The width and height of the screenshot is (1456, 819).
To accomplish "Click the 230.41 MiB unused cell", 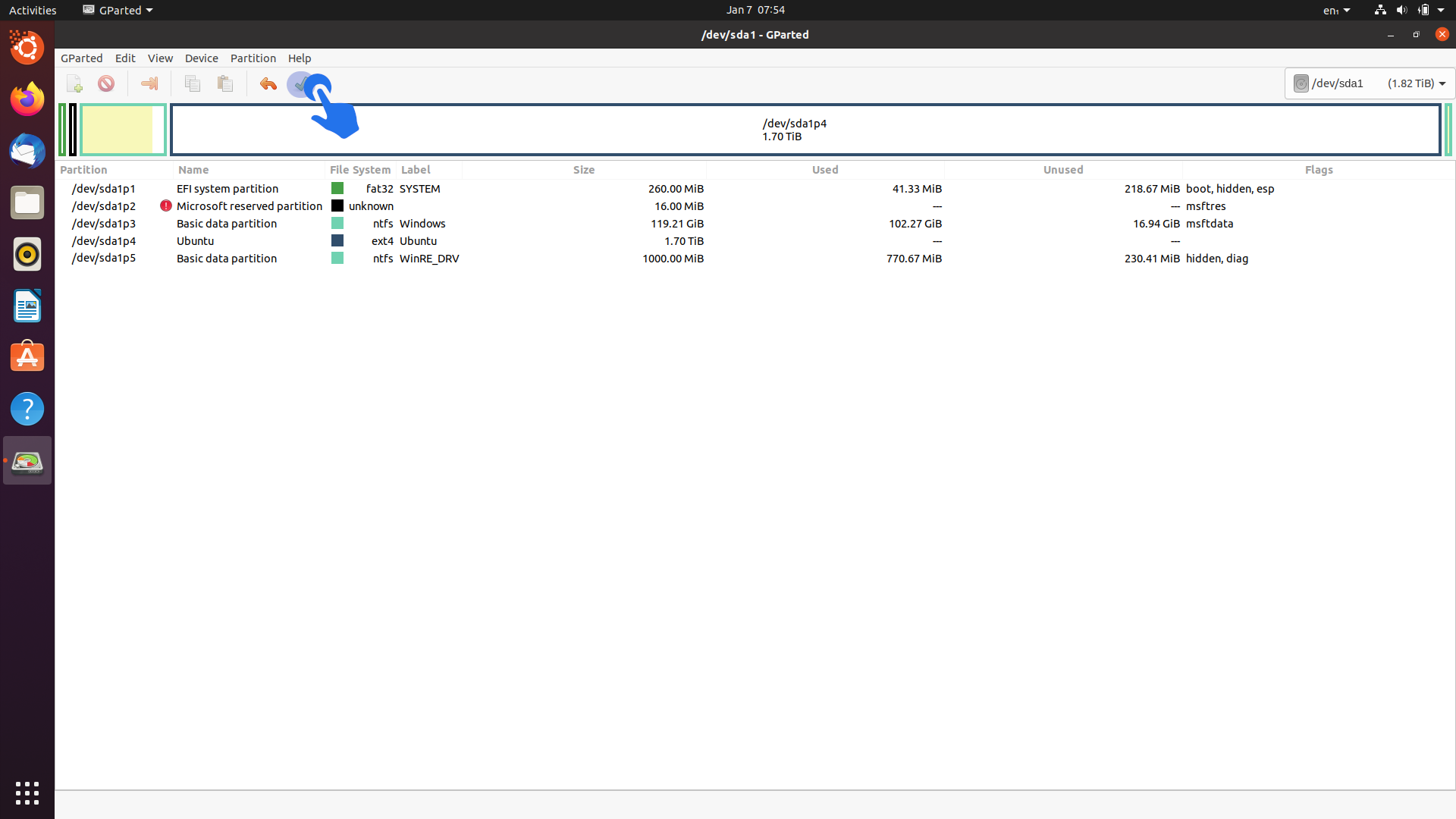I will coord(1152,258).
